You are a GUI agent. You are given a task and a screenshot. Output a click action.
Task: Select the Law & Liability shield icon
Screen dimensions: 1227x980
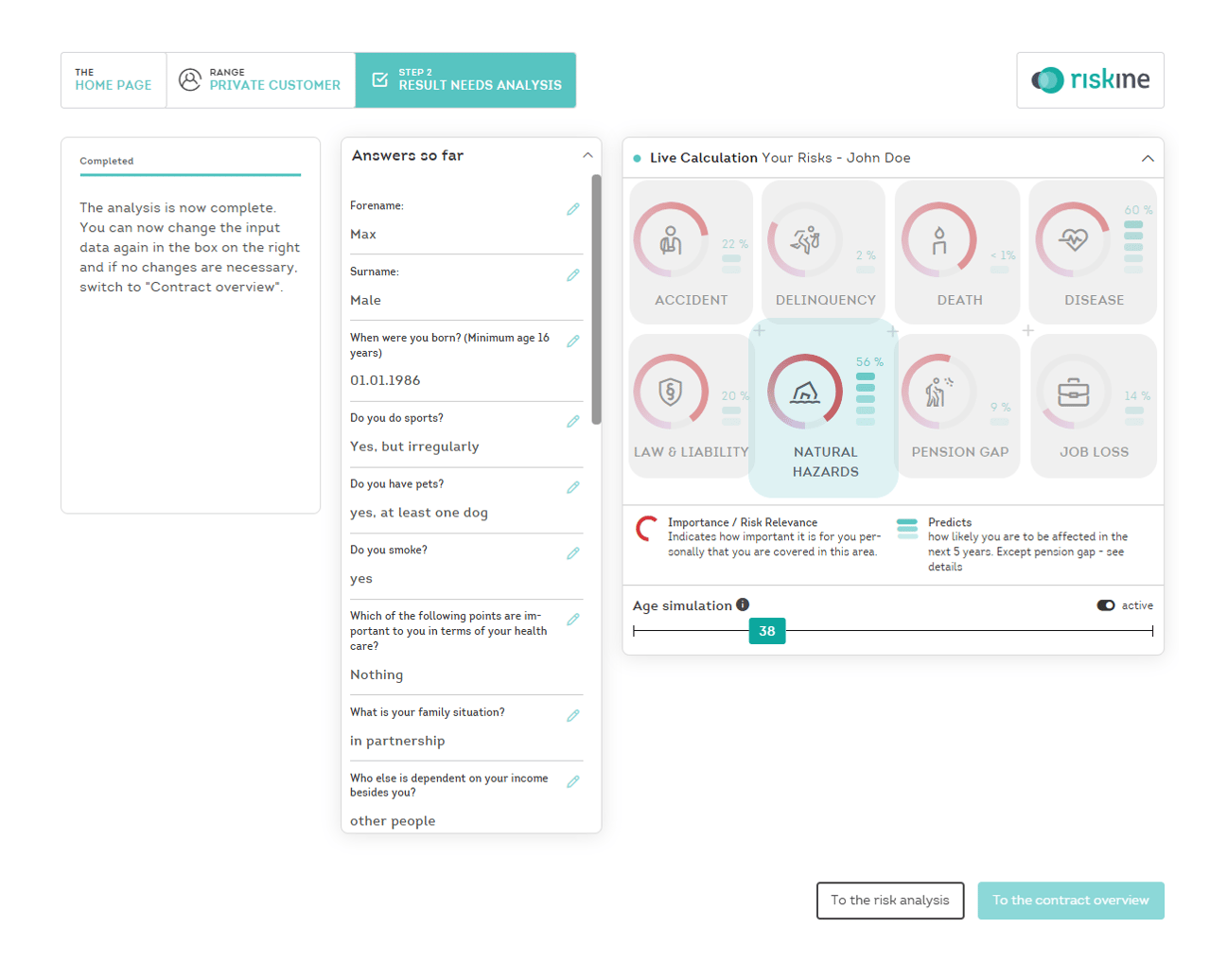coord(671,392)
